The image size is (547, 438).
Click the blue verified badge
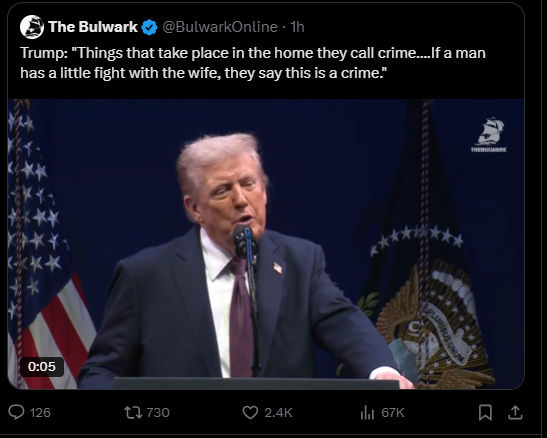point(149,27)
